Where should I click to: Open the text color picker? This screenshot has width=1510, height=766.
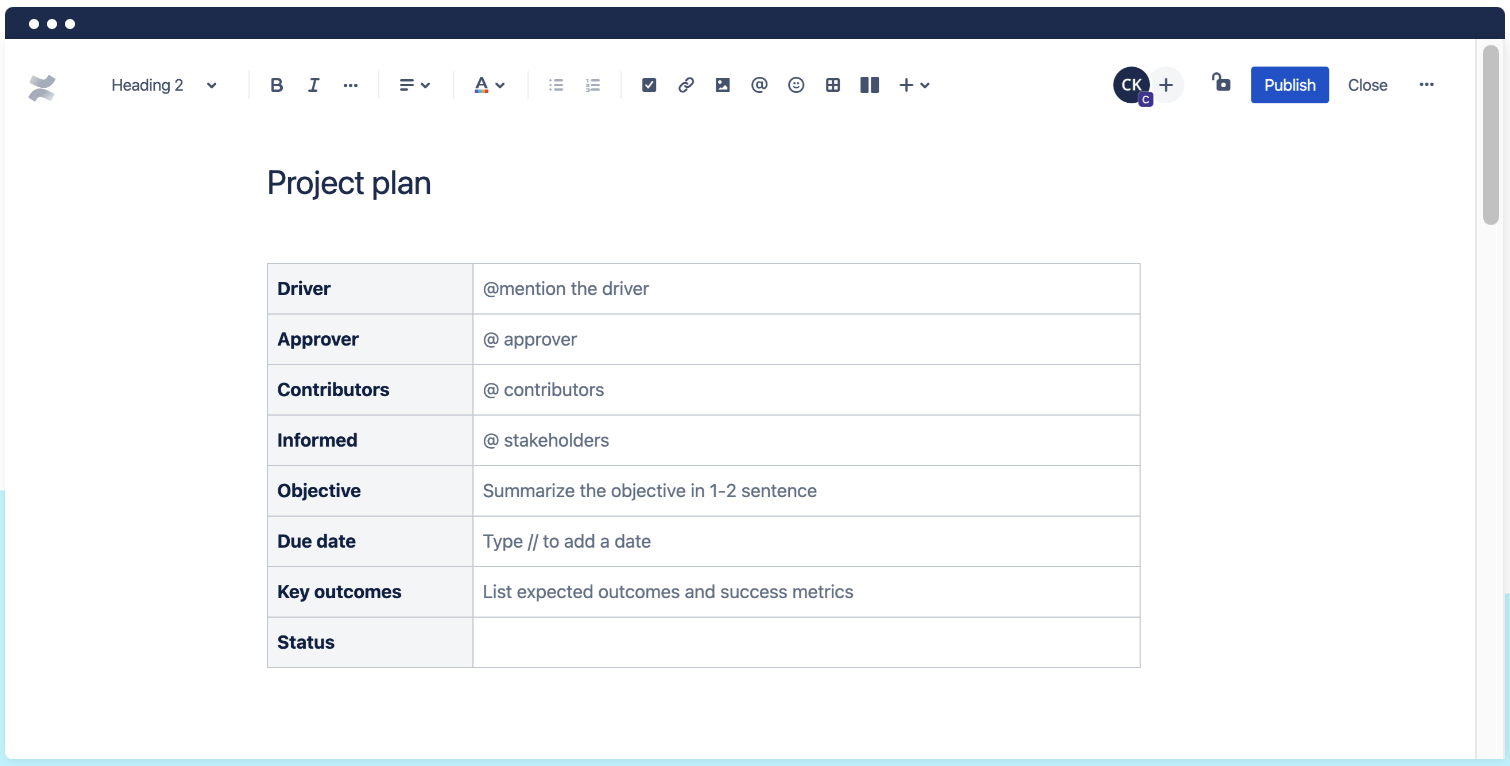point(489,85)
